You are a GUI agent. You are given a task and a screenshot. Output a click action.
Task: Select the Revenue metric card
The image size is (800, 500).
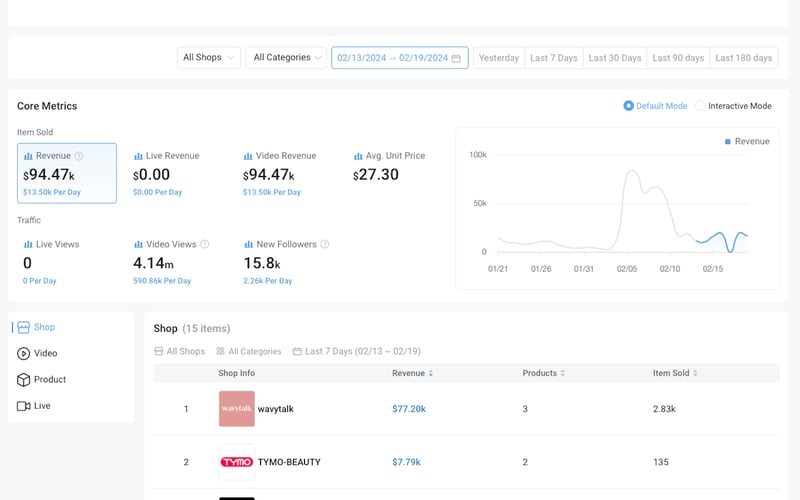pyautogui.click(x=67, y=173)
